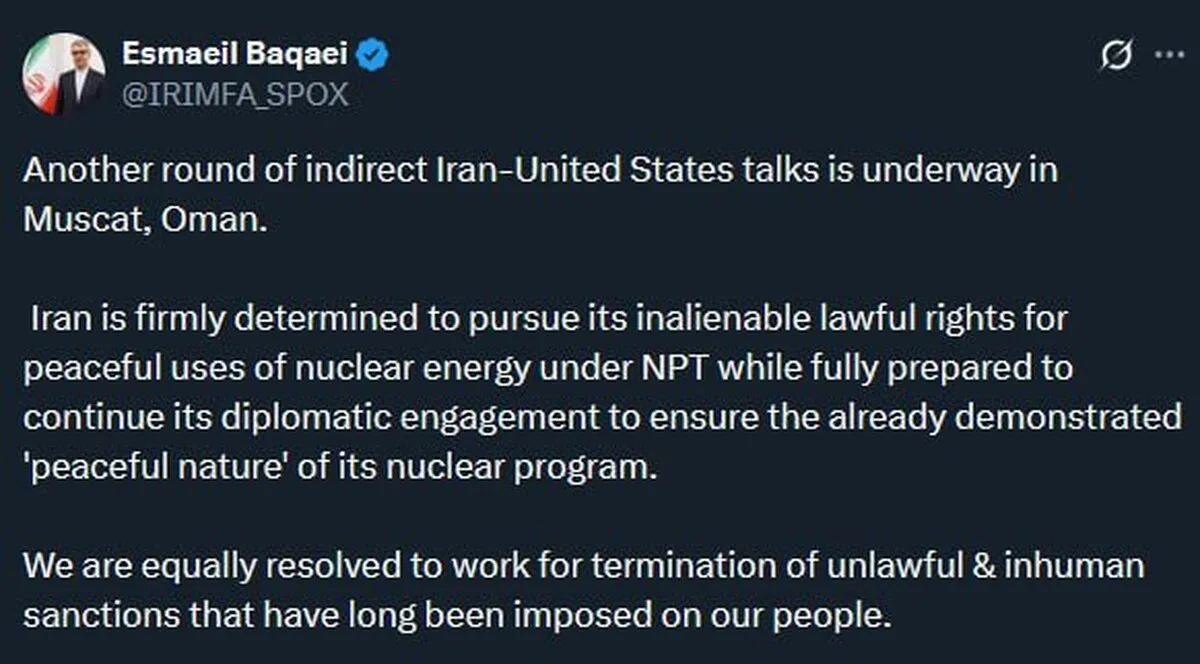Click the Iranian flag in the avatar

click(x=38, y=75)
